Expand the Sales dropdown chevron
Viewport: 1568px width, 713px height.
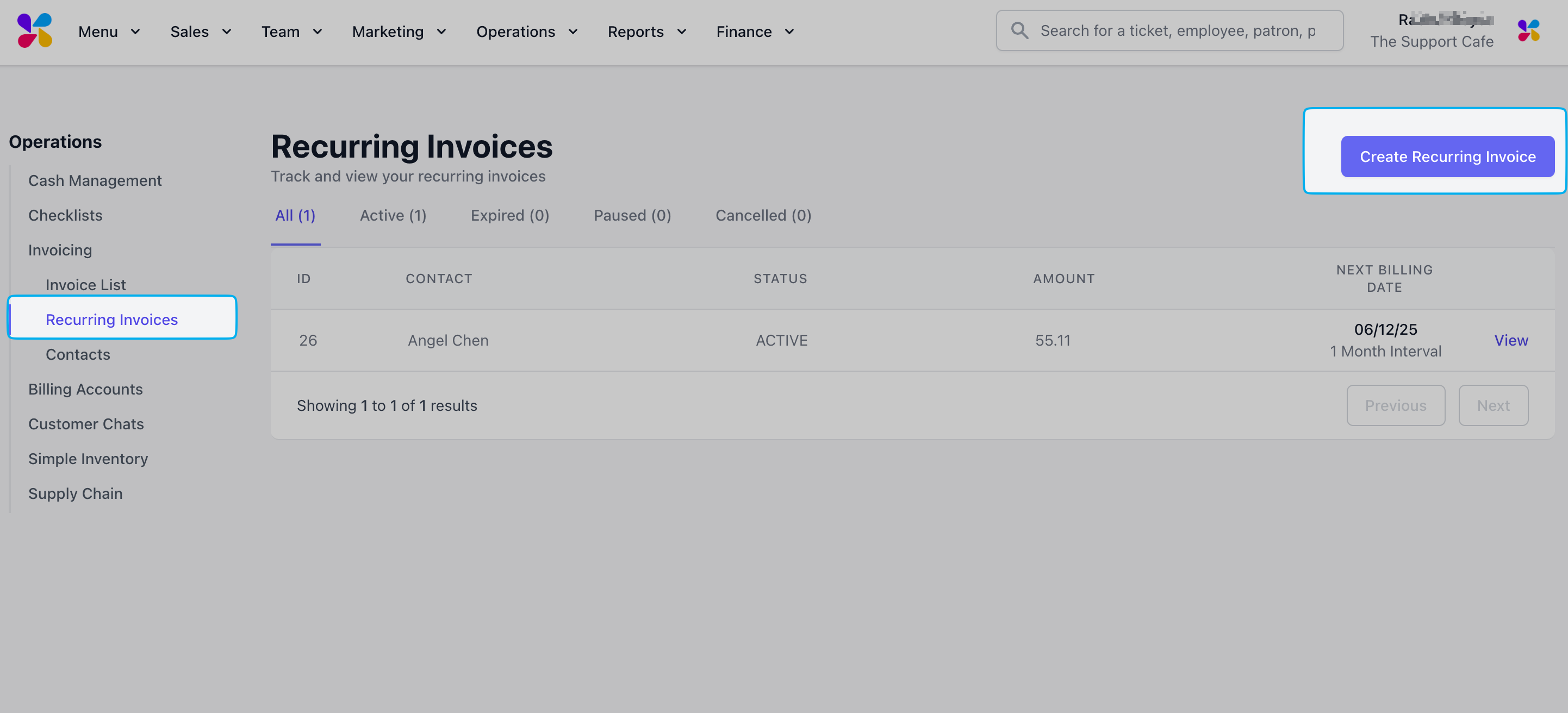click(226, 32)
